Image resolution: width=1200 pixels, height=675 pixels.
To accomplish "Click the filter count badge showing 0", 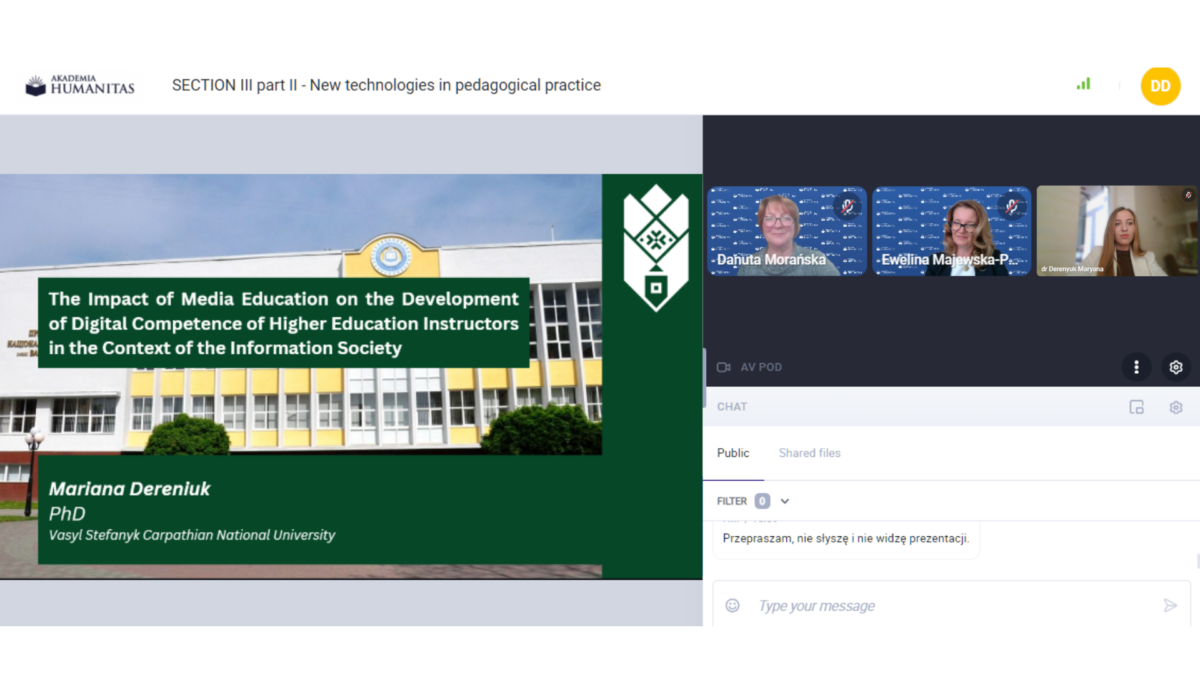I will pos(762,501).
